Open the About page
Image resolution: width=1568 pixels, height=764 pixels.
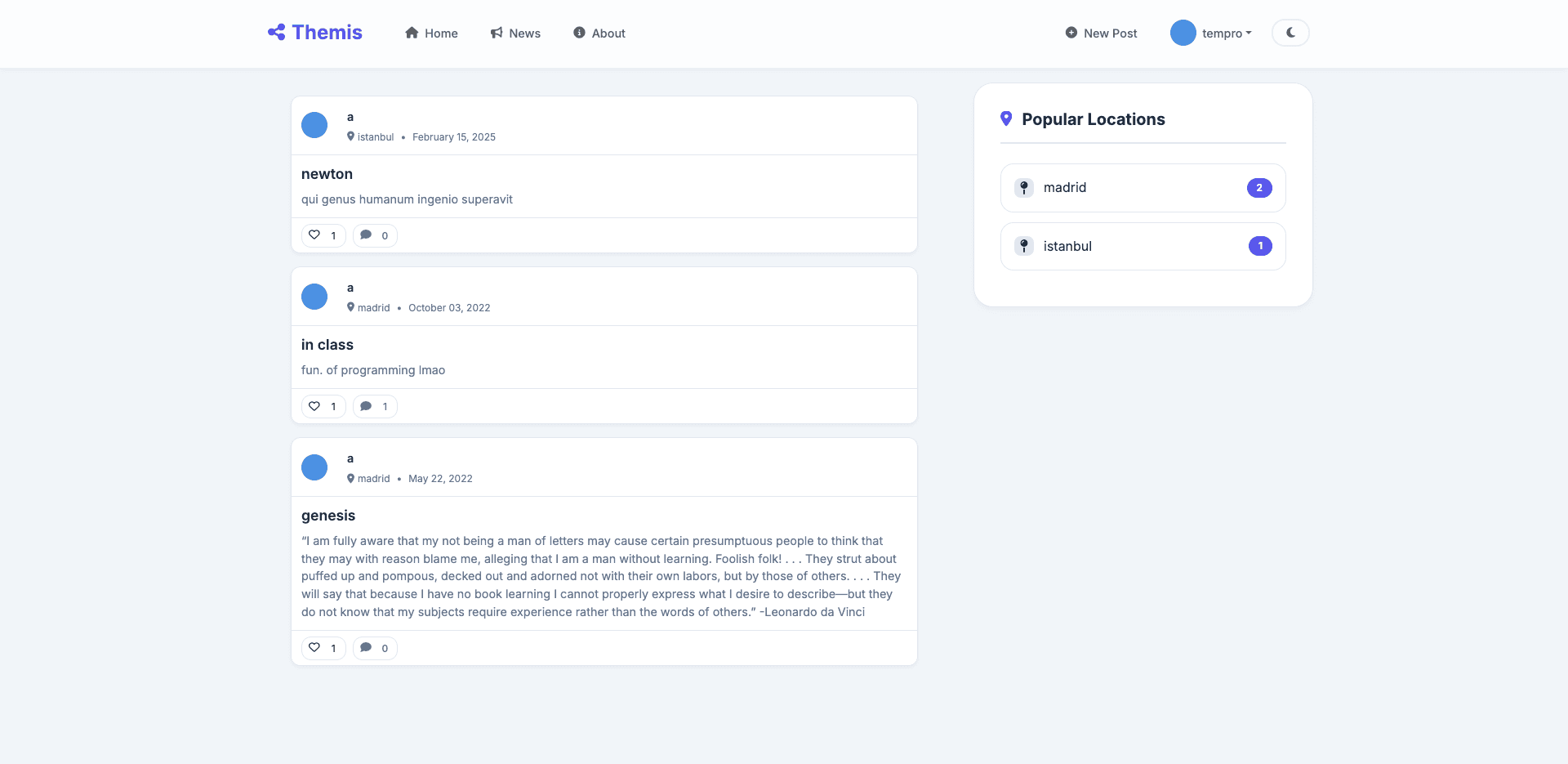tap(599, 34)
